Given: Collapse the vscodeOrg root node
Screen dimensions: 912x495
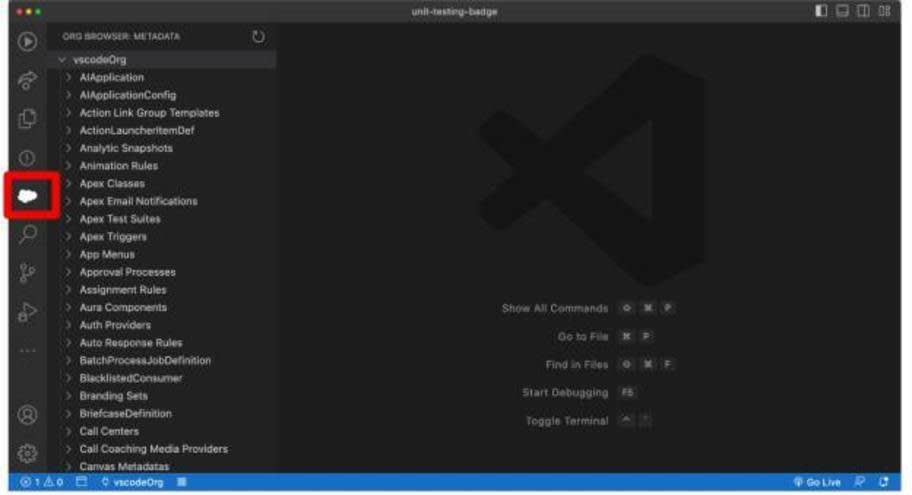Looking at the screenshot, I should [x=62, y=59].
